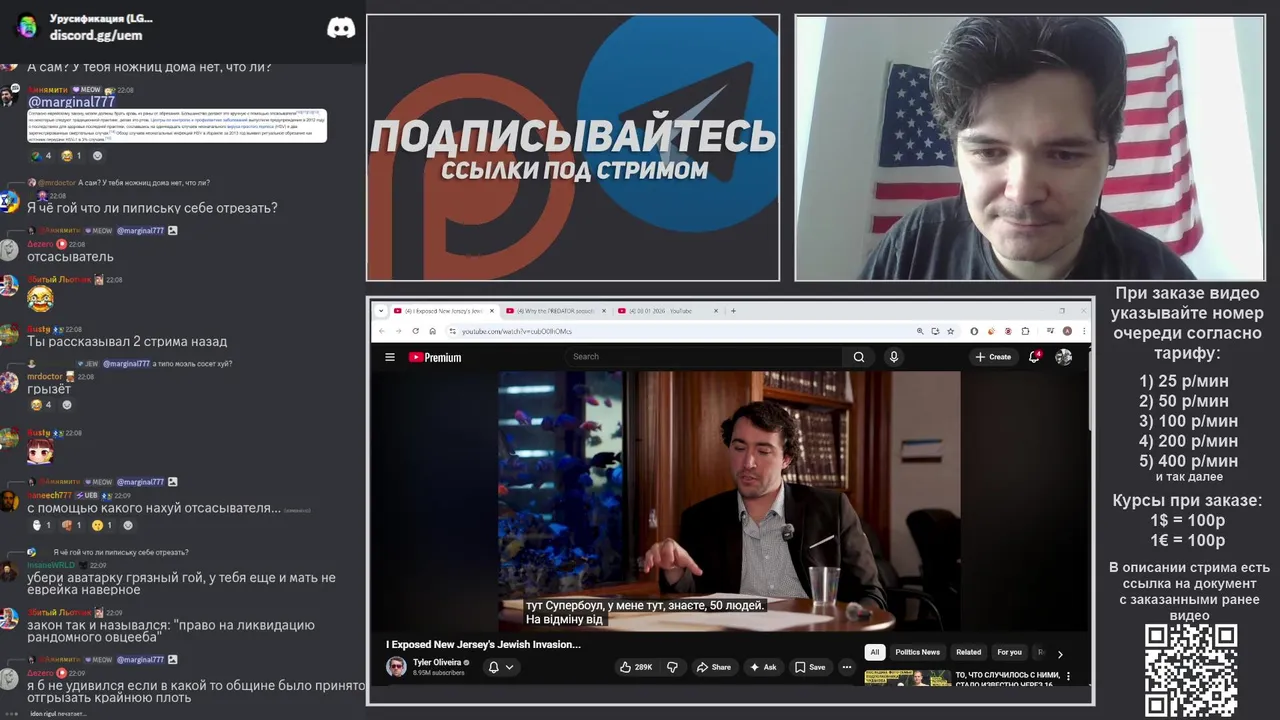The width and height of the screenshot is (1280, 720).
Task: Click the QR code for ordered videos
Action: [x=1191, y=670]
